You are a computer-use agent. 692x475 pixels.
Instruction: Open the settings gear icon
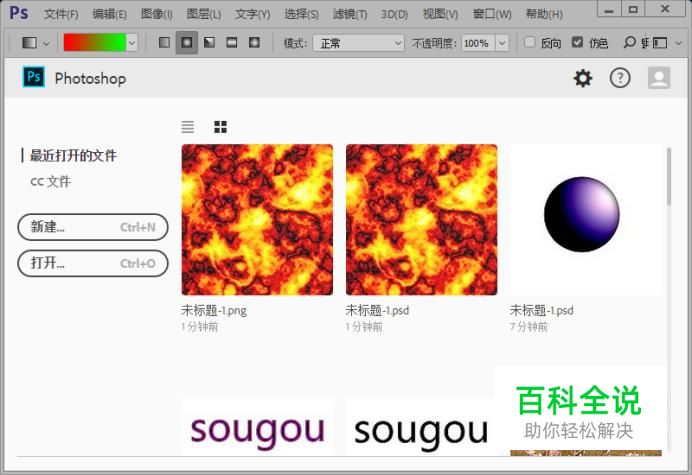pyautogui.click(x=583, y=78)
